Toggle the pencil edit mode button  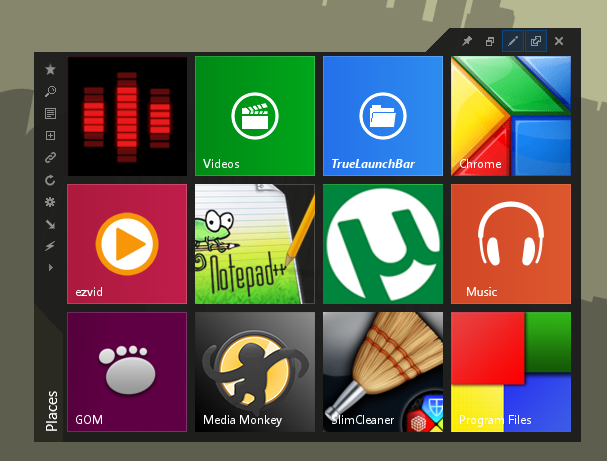[x=513, y=41]
